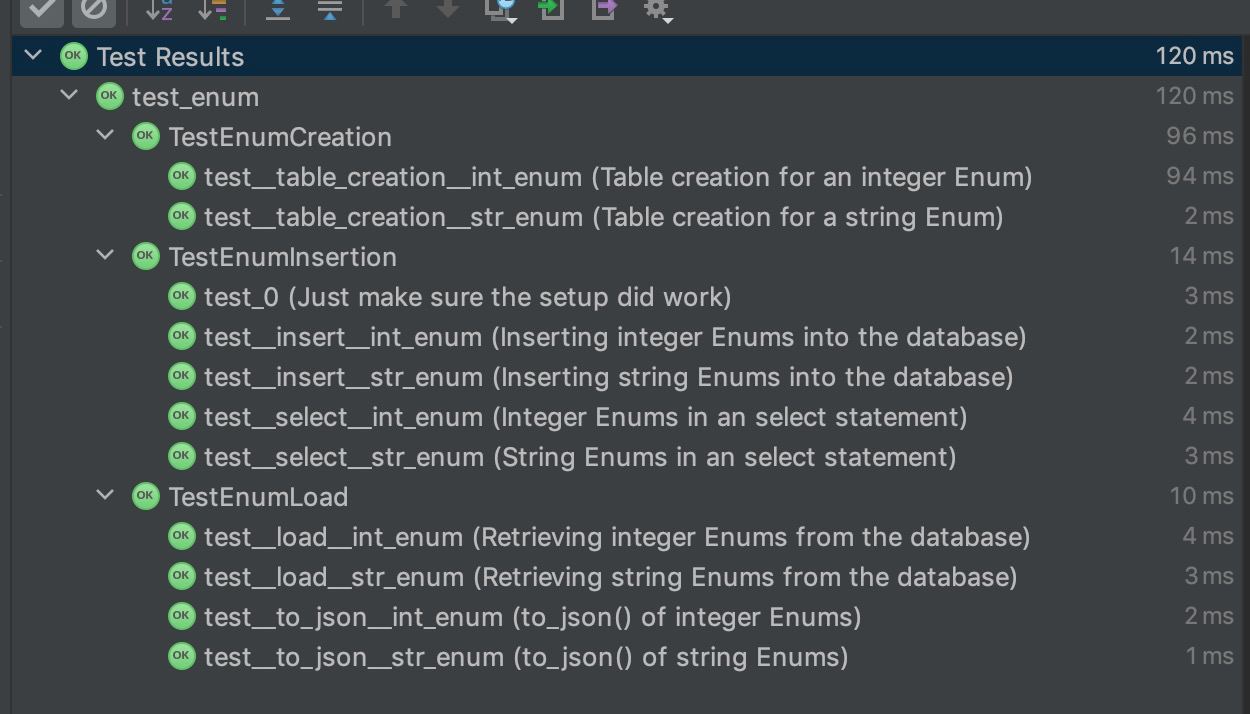The height and width of the screenshot is (714, 1250).
Task: Select the TestEnumLoad class row
Action: coord(258,497)
